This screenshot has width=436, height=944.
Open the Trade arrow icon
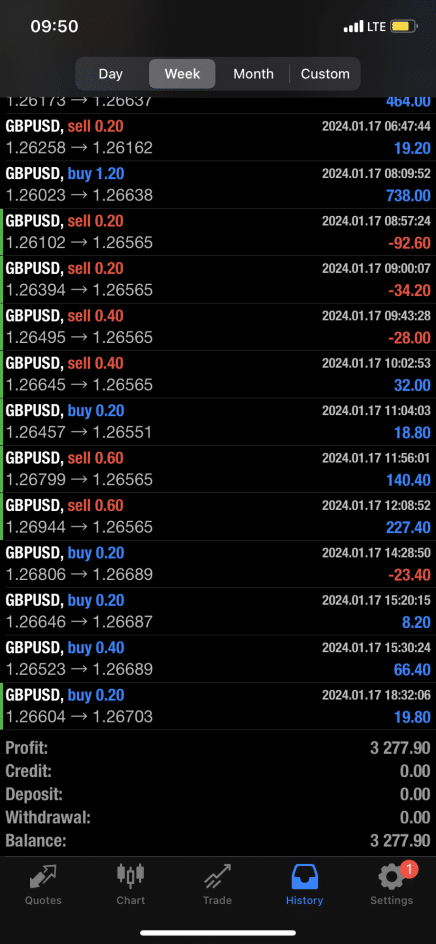pos(217,877)
